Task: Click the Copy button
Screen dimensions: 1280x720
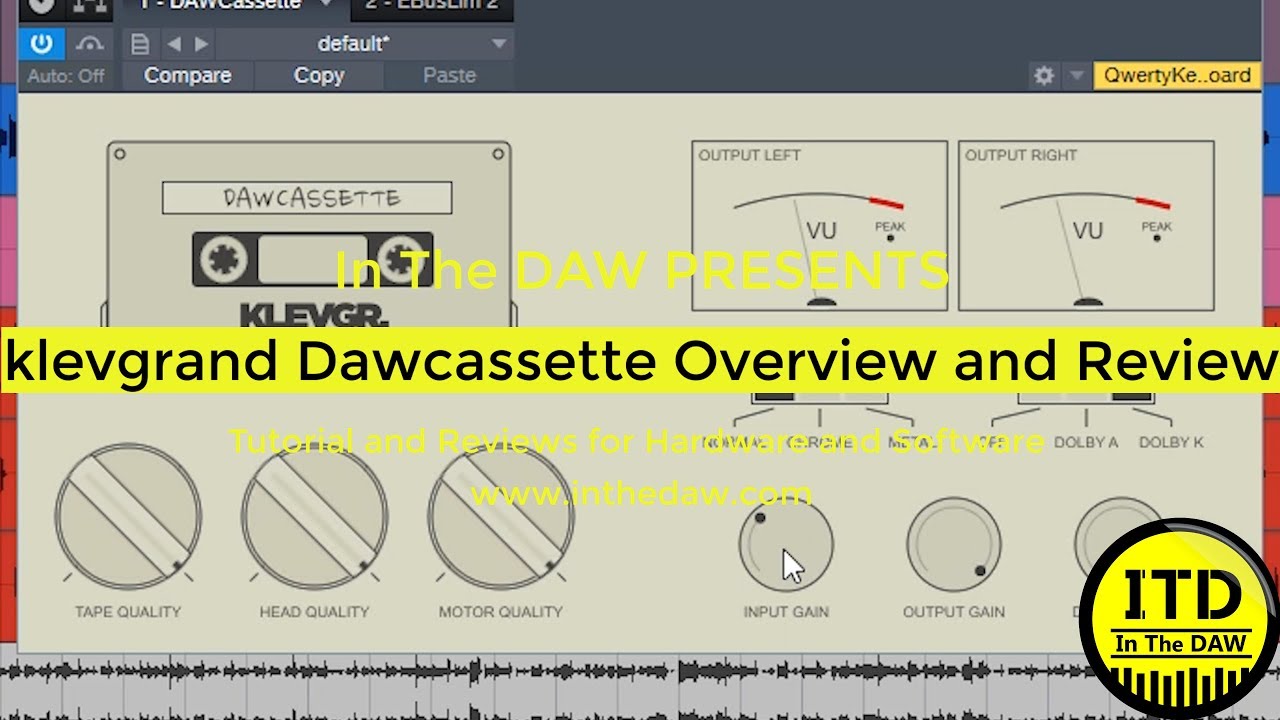Action: (319, 75)
